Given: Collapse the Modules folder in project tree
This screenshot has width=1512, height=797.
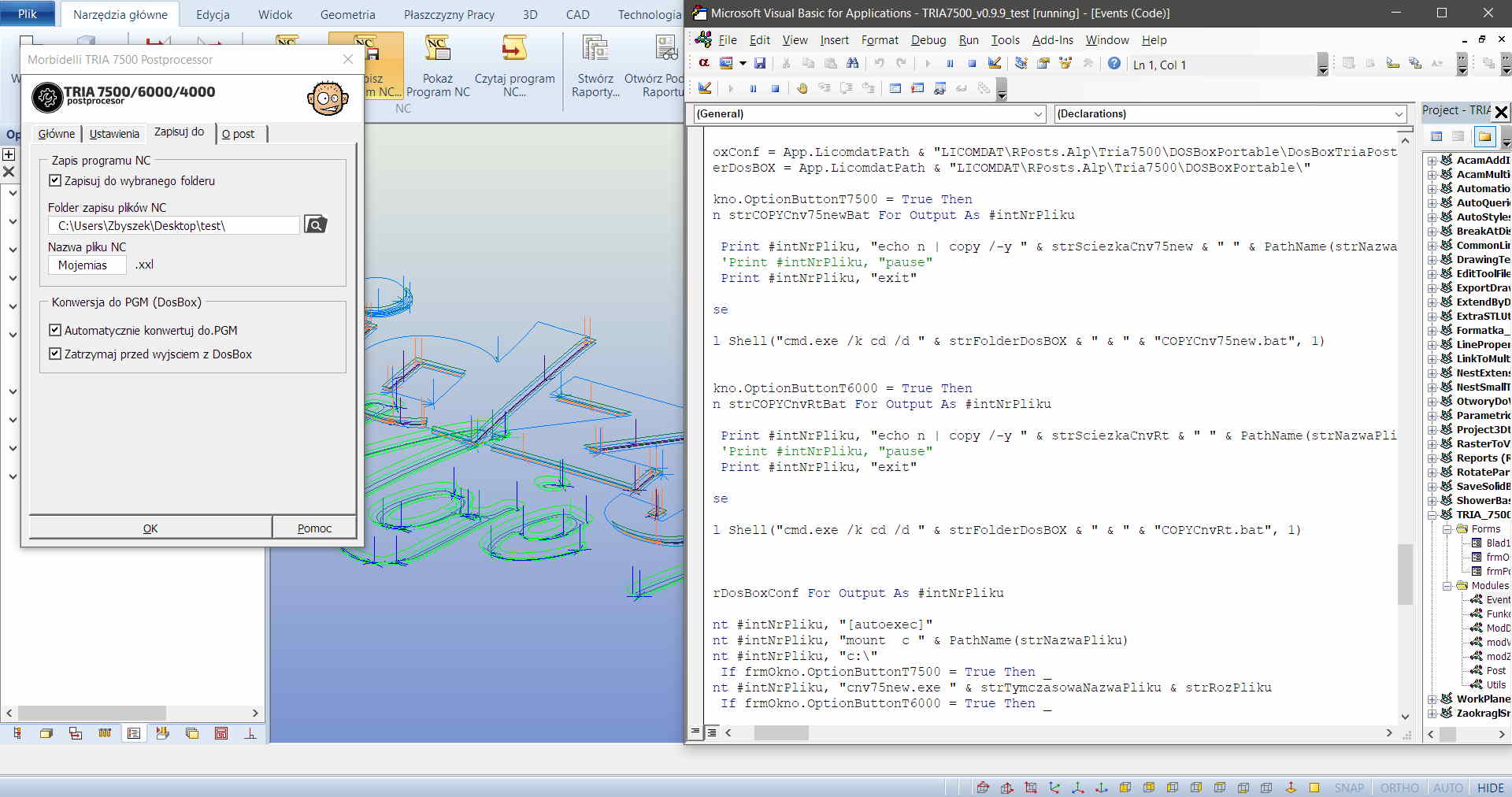Looking at the screenshot, I should click(1447, 586).
